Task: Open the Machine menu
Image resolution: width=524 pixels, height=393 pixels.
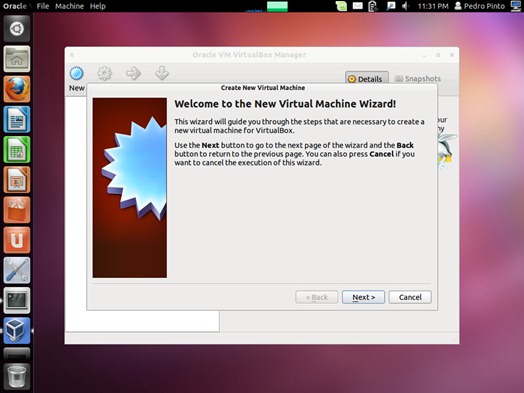Action: pos(69,6)
